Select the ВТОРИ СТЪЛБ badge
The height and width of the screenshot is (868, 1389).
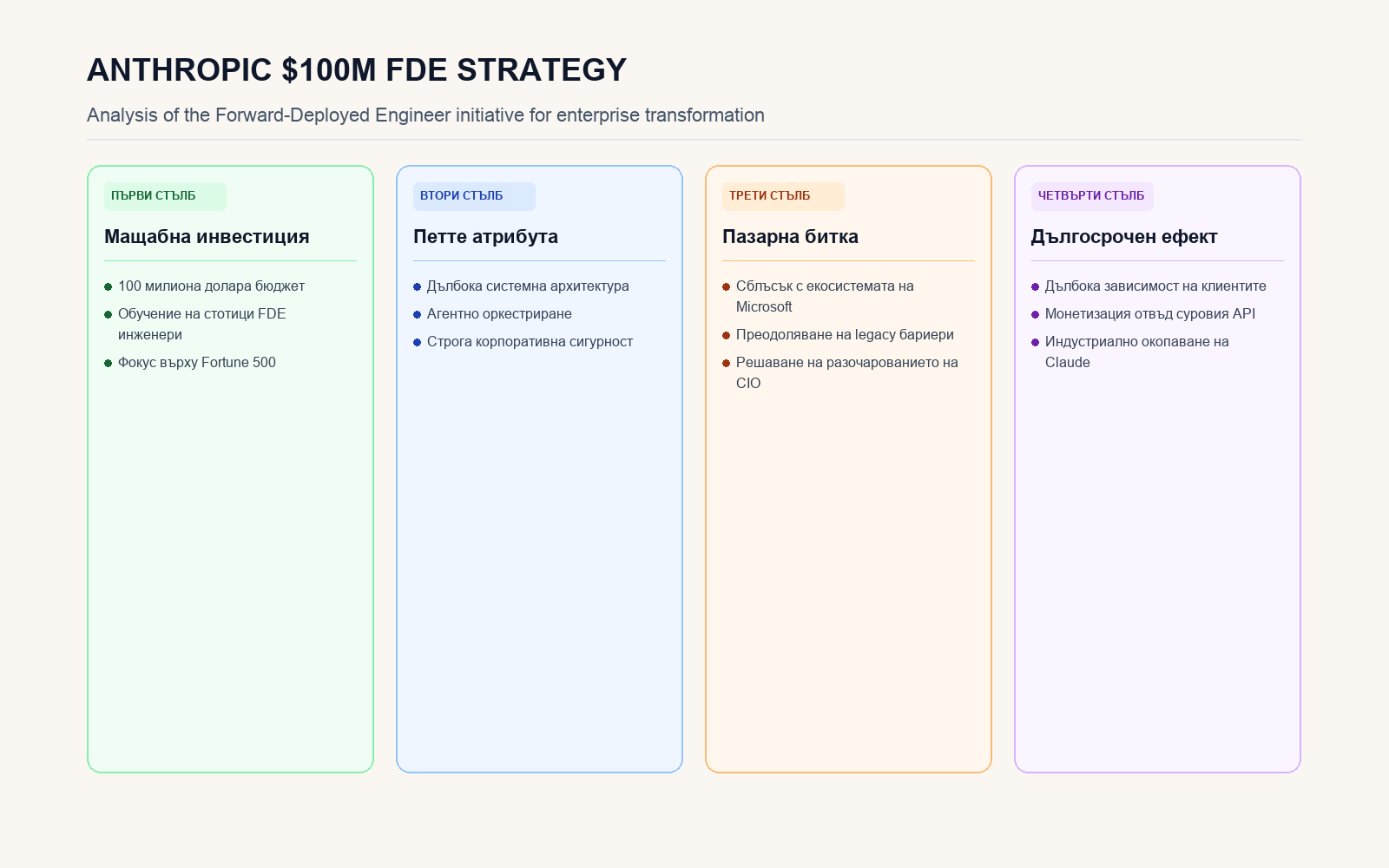[x=474, y=196]
